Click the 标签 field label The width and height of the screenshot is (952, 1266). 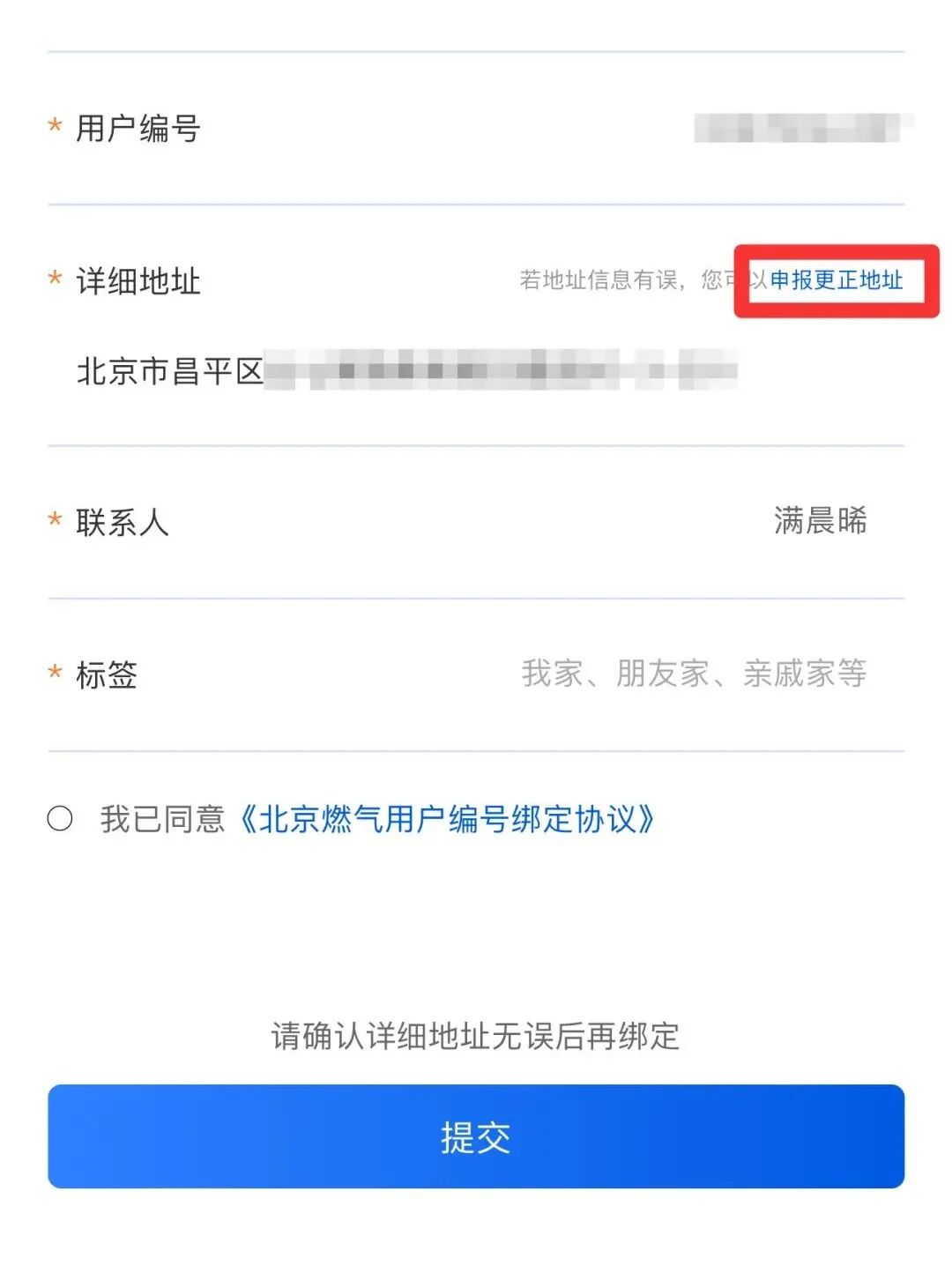click(x=107, y=674)
